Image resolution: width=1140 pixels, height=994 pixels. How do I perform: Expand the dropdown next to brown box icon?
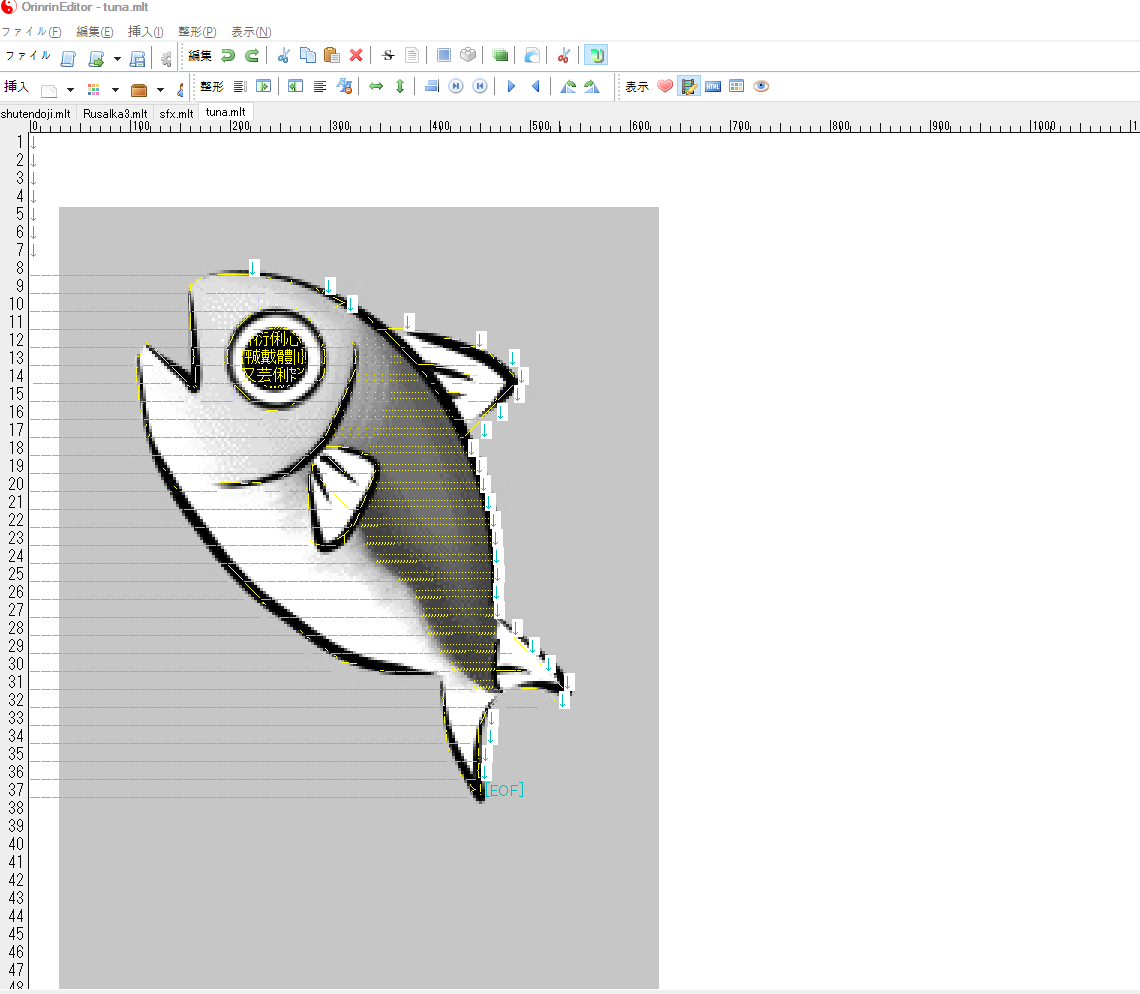click(x=160, y=89)
